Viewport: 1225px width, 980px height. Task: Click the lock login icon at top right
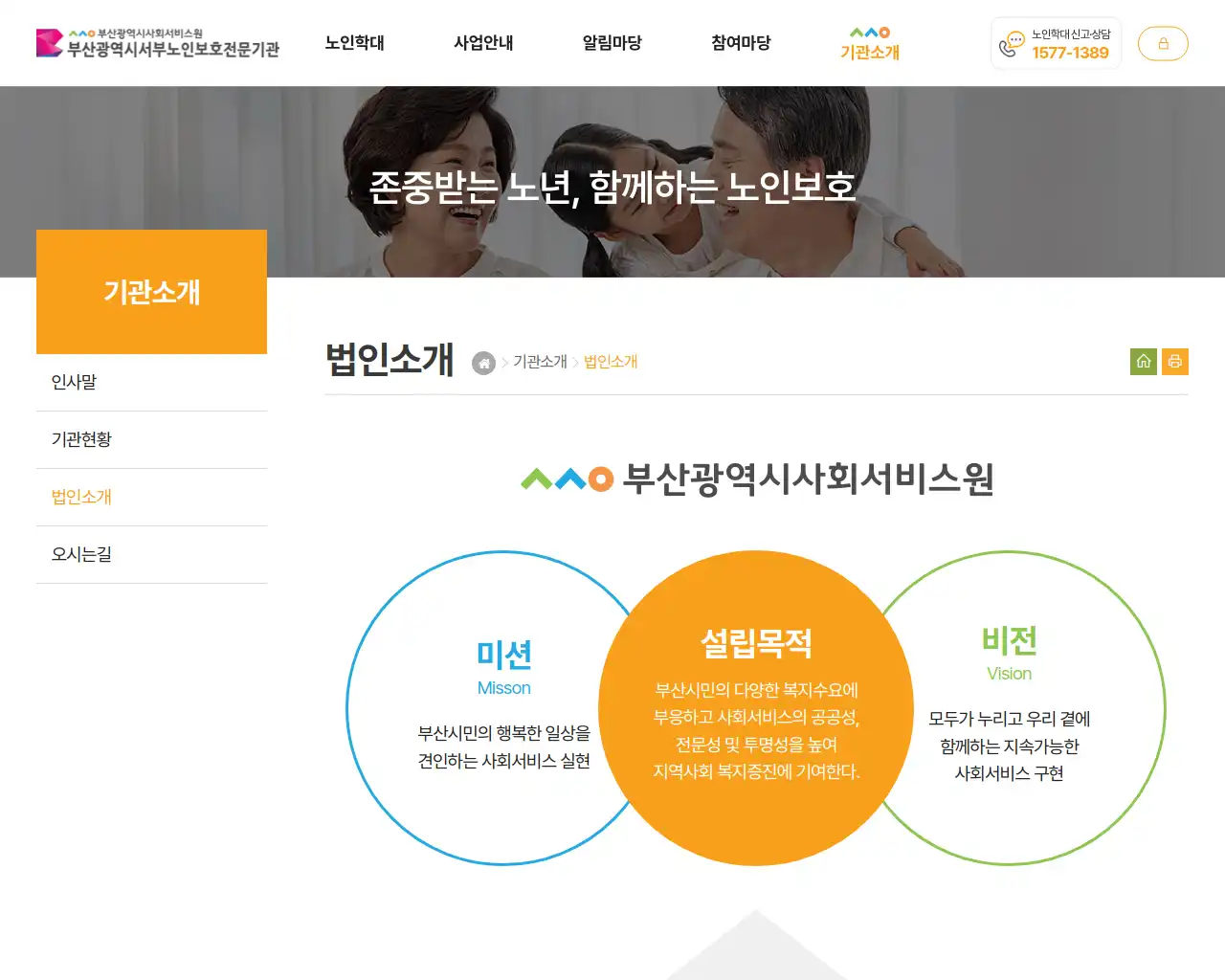pyautogui.click(x=1163, y=43)
